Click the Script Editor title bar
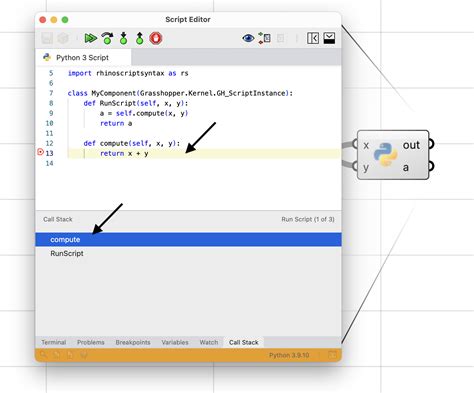 click(x=188, y=20)
